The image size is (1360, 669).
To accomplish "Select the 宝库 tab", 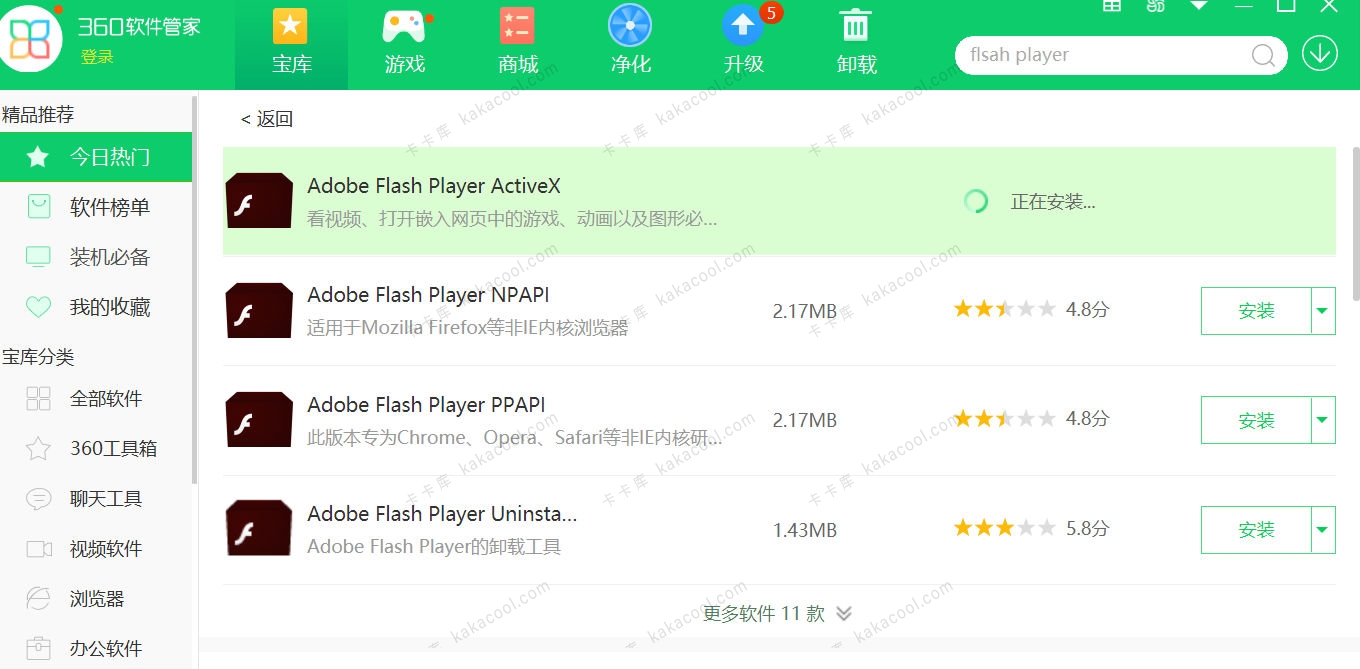I will (292, 44).
